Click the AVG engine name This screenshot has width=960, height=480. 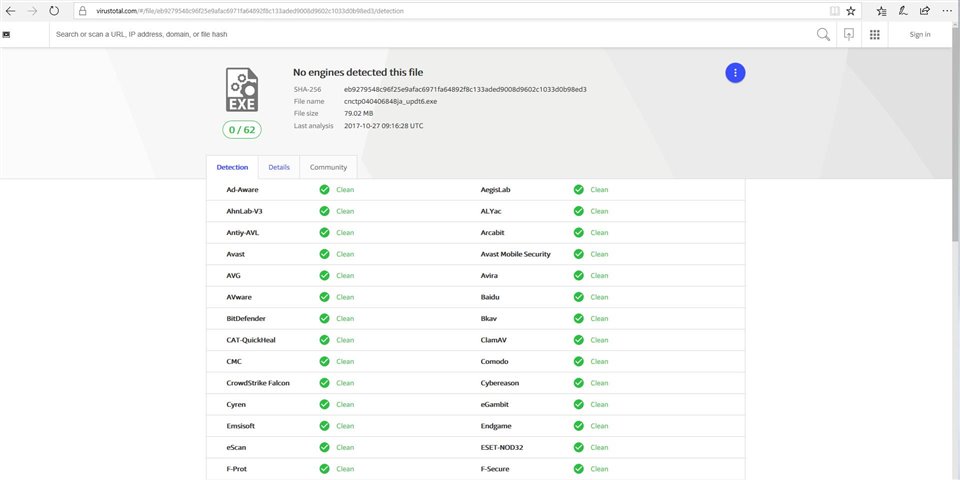point(233,276)
